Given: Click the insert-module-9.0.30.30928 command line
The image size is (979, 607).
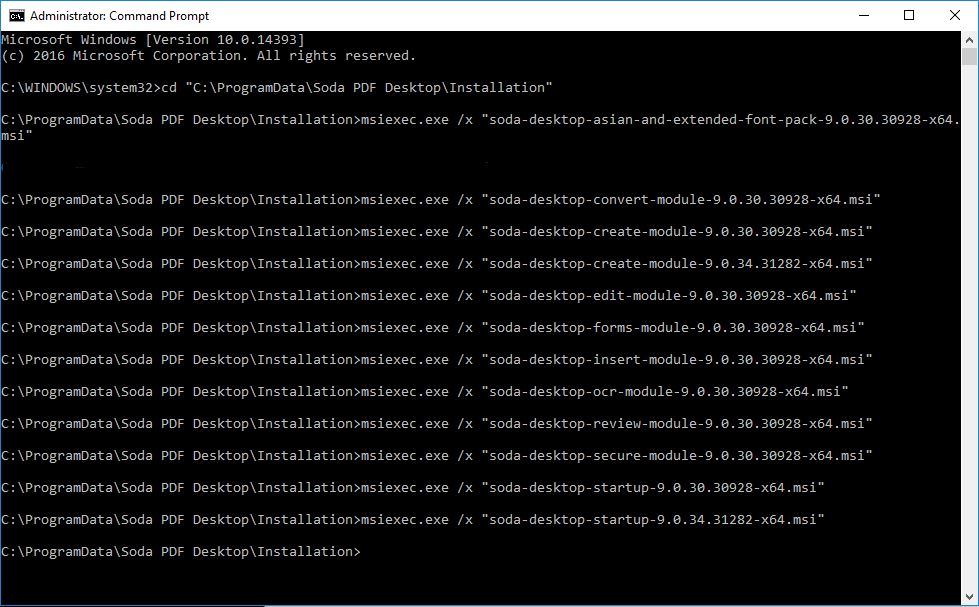Looking at the screenshot, I should 436,359.
